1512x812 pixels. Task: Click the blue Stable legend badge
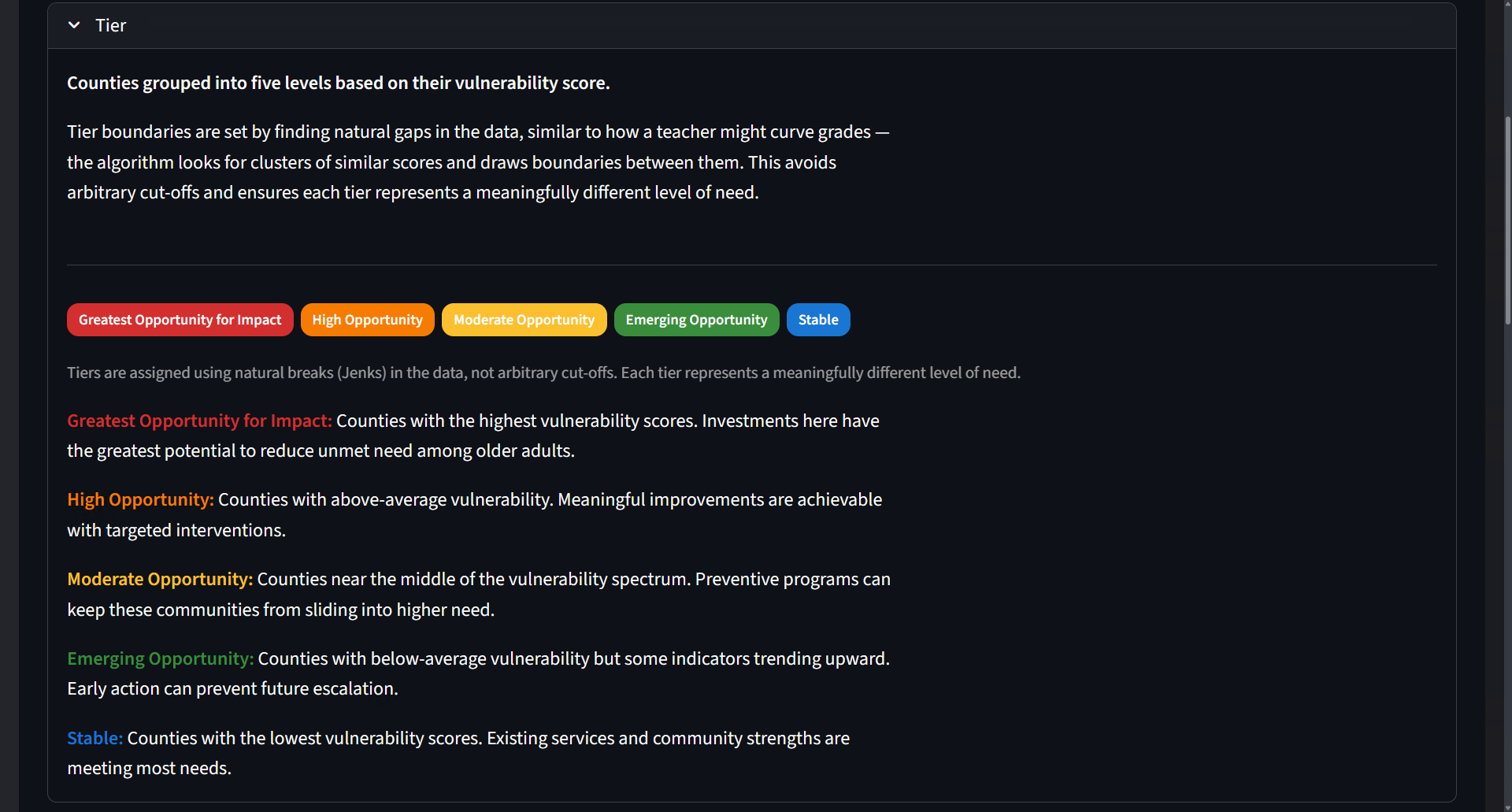tap(818, 320)
